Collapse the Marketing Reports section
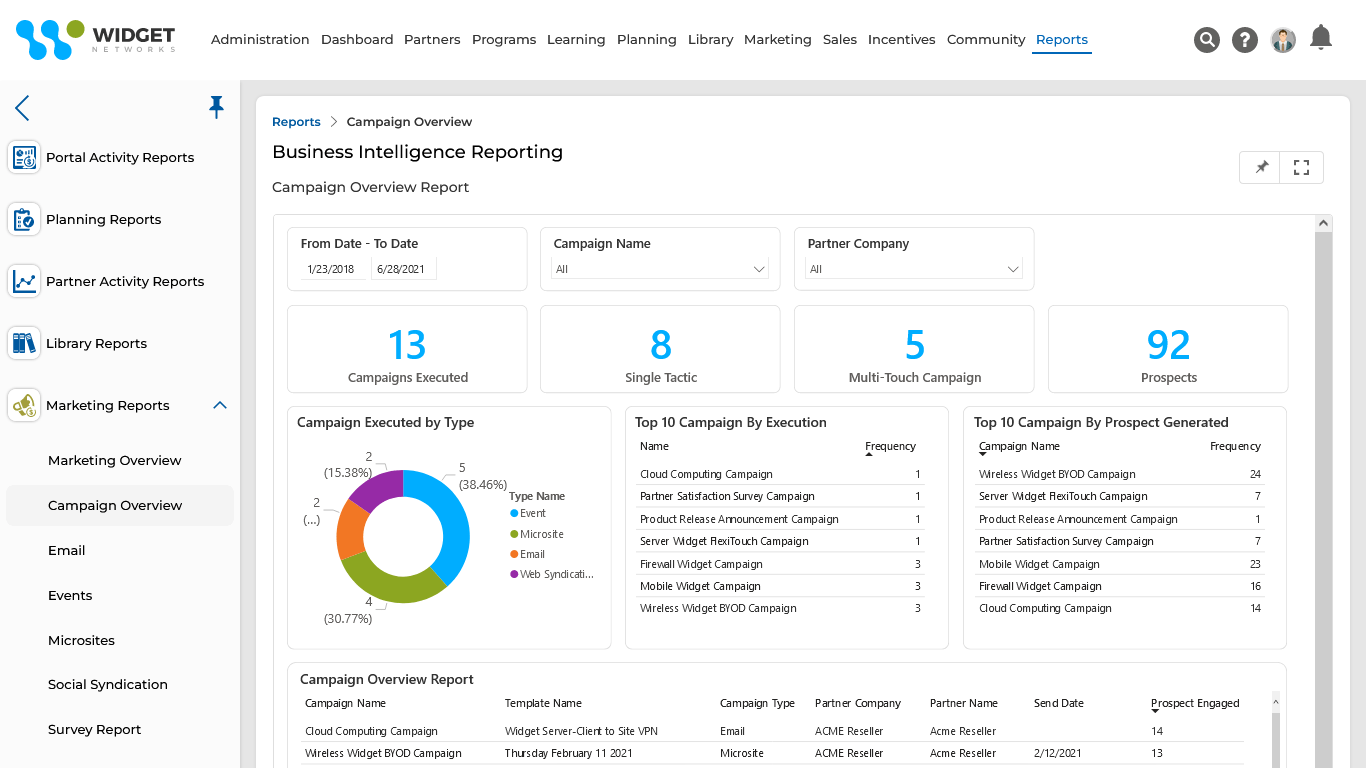 point(219,405)
